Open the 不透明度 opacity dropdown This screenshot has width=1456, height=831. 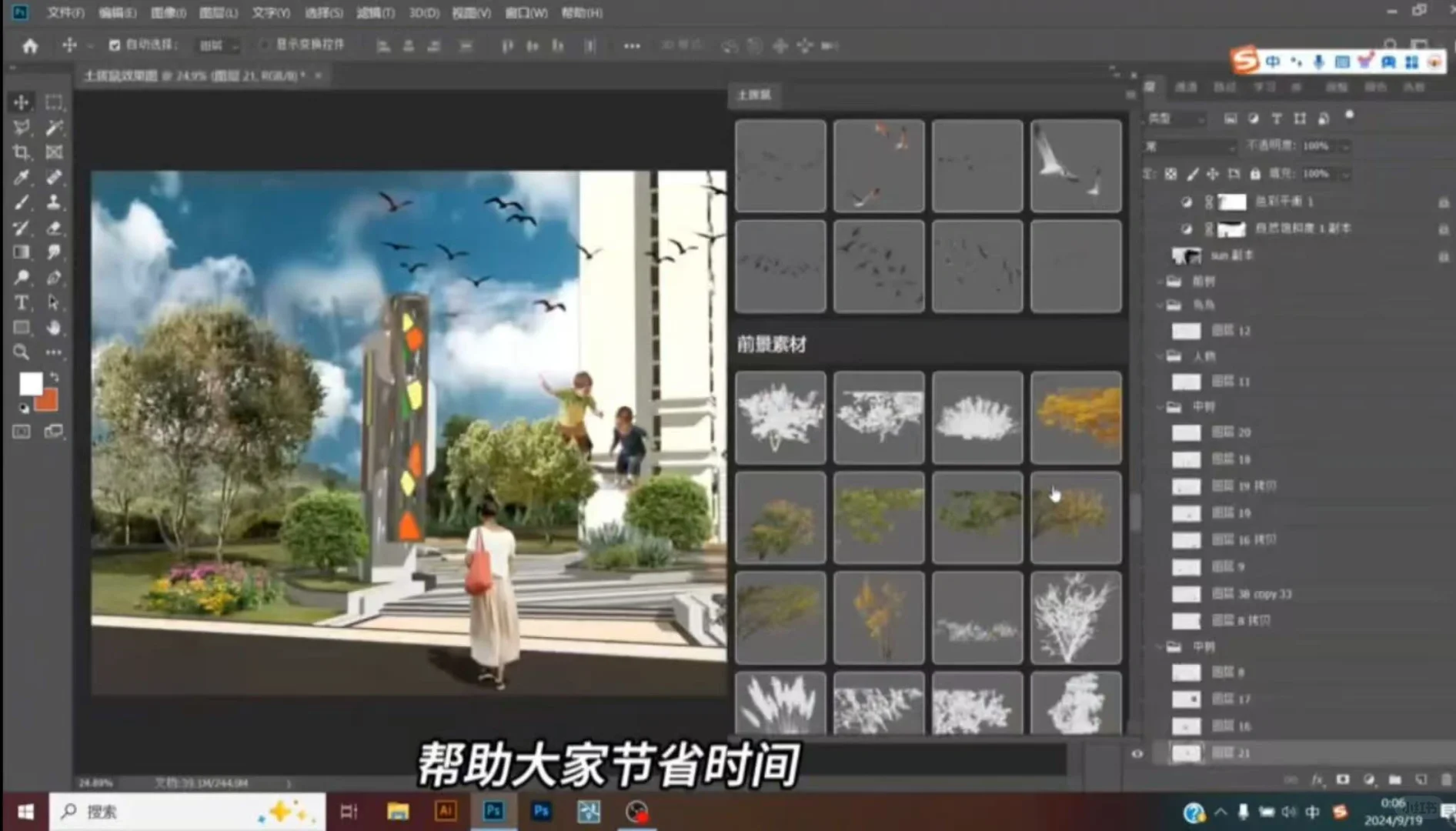tap(1345, 145)
